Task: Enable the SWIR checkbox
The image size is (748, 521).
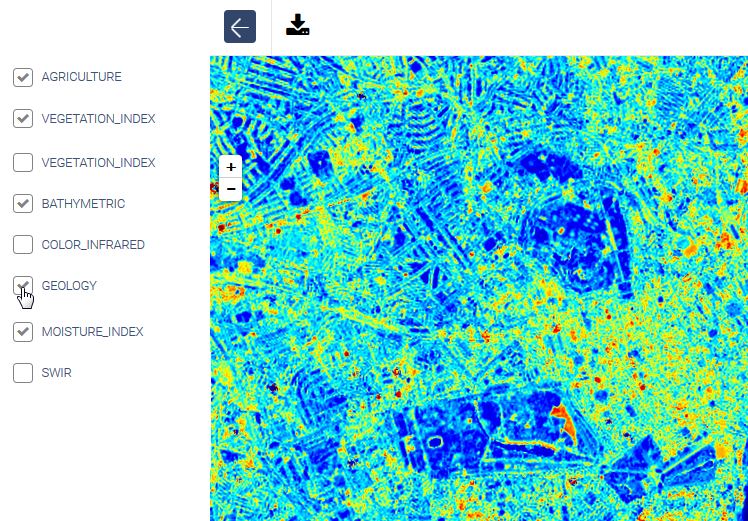Action: (x=23, y=373)
